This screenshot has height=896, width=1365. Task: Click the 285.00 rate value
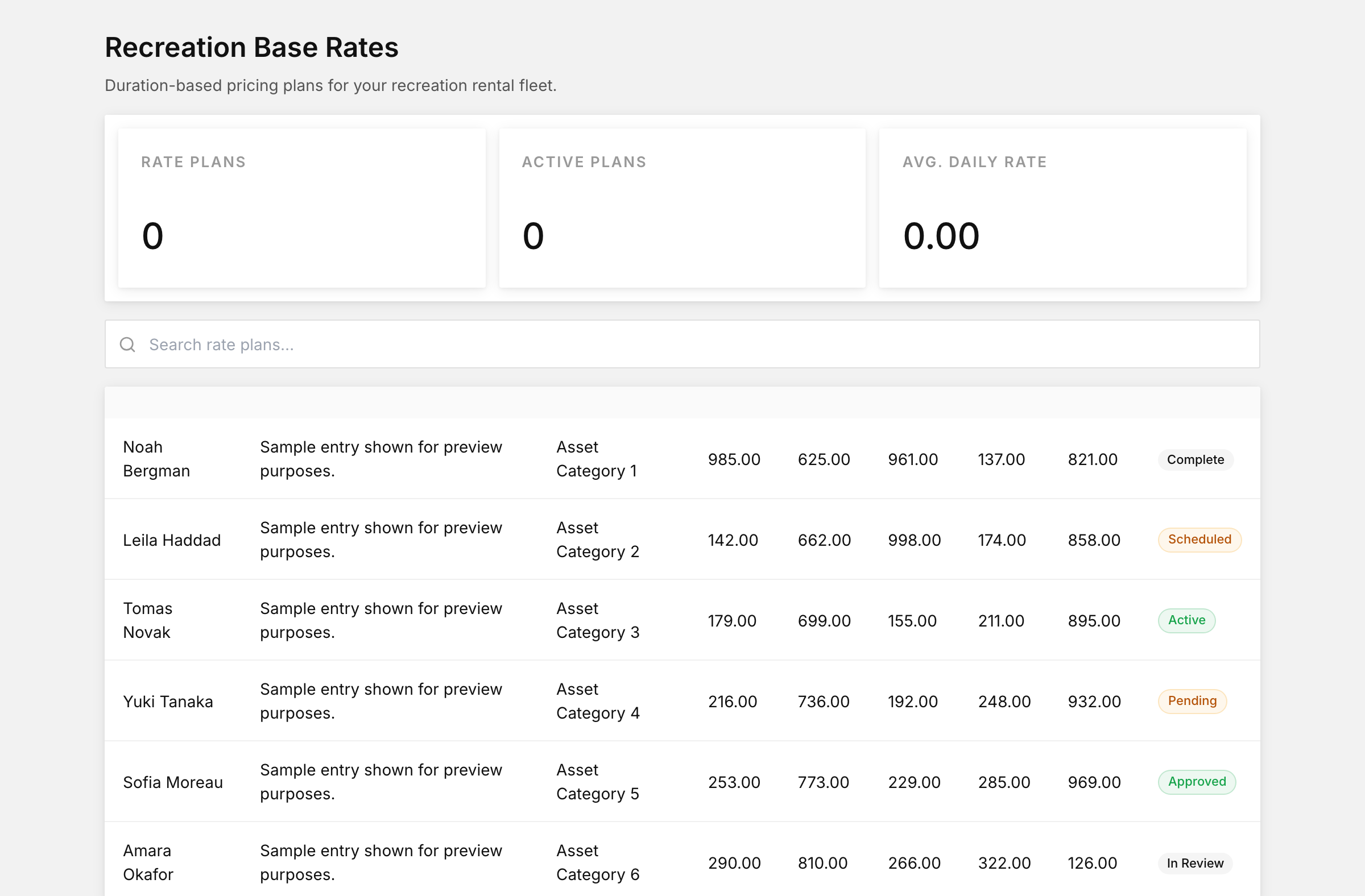(1004, 782)
